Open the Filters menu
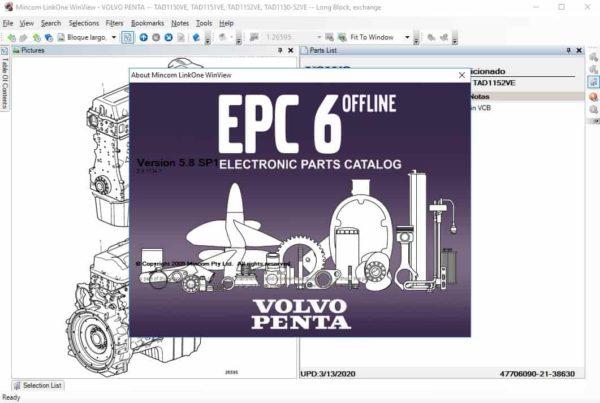 coord(114,23)
